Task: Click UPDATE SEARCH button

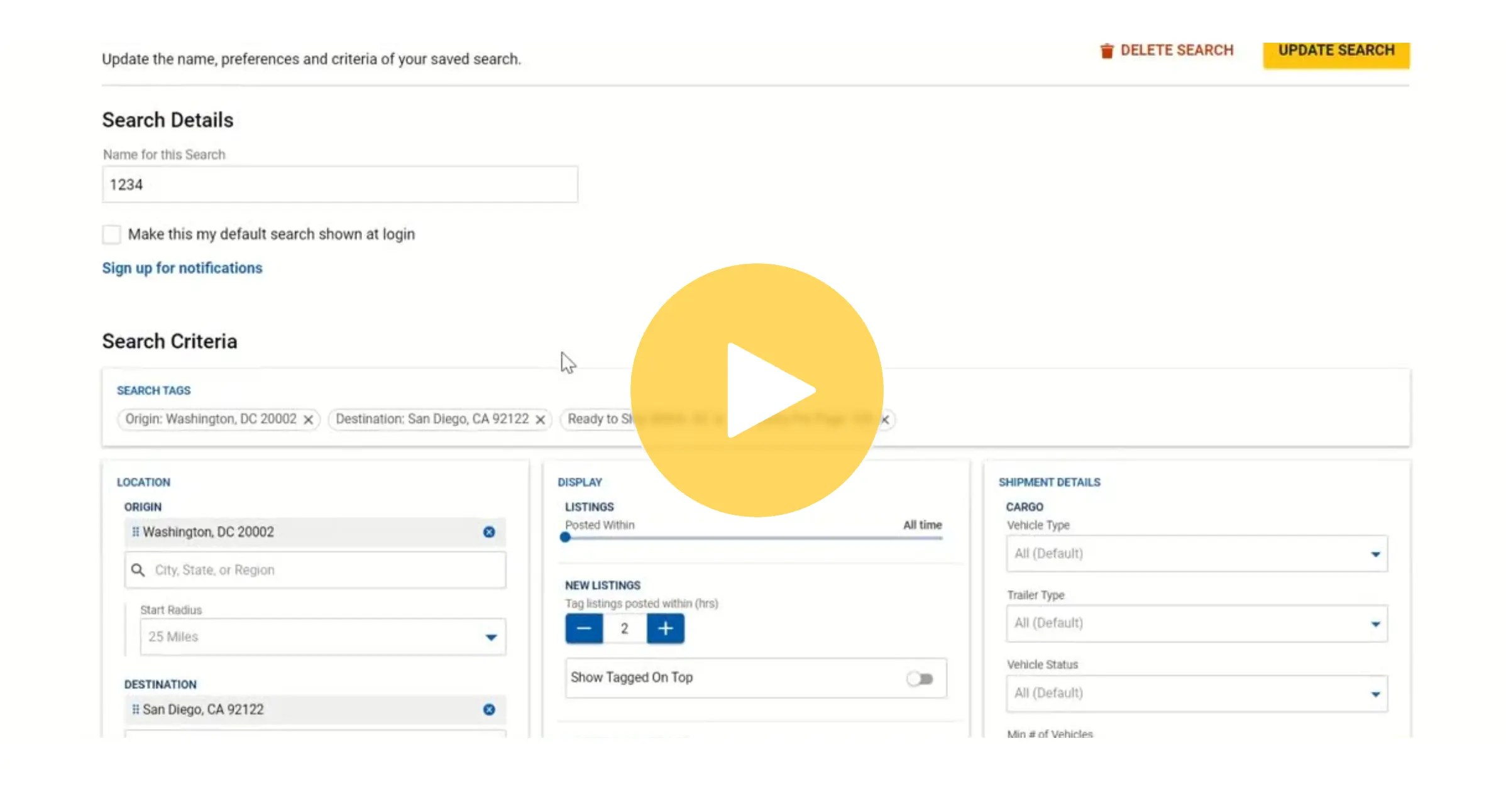Action: 1337,50
